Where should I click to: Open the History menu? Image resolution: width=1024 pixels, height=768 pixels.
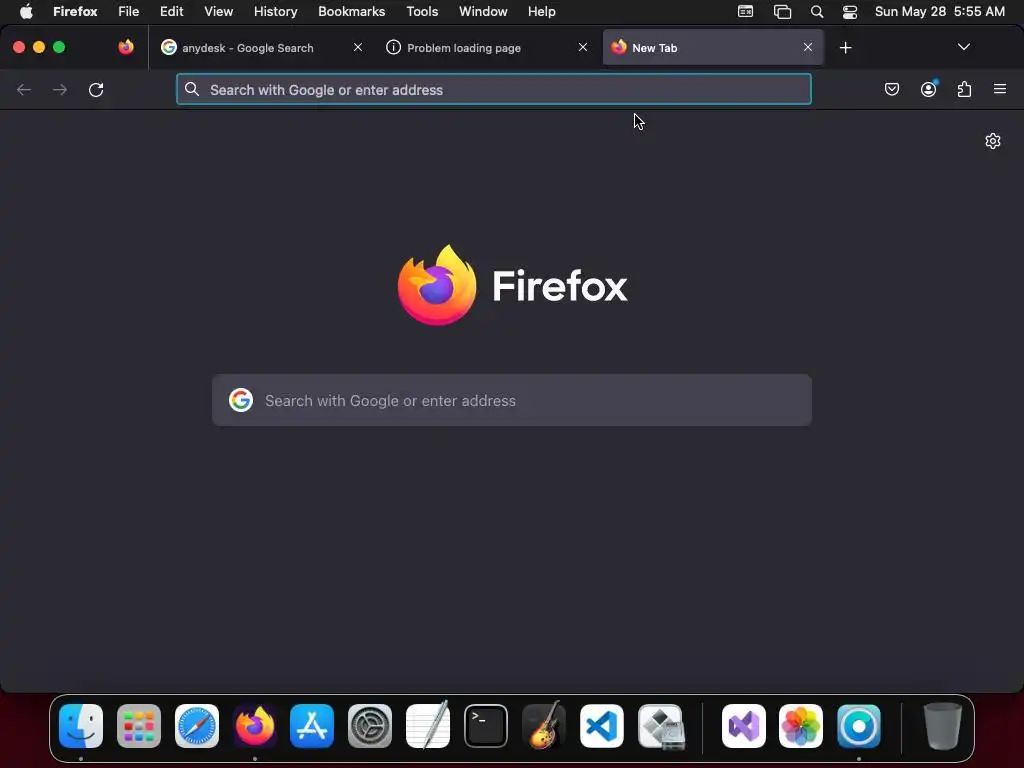tap(276, 12)
